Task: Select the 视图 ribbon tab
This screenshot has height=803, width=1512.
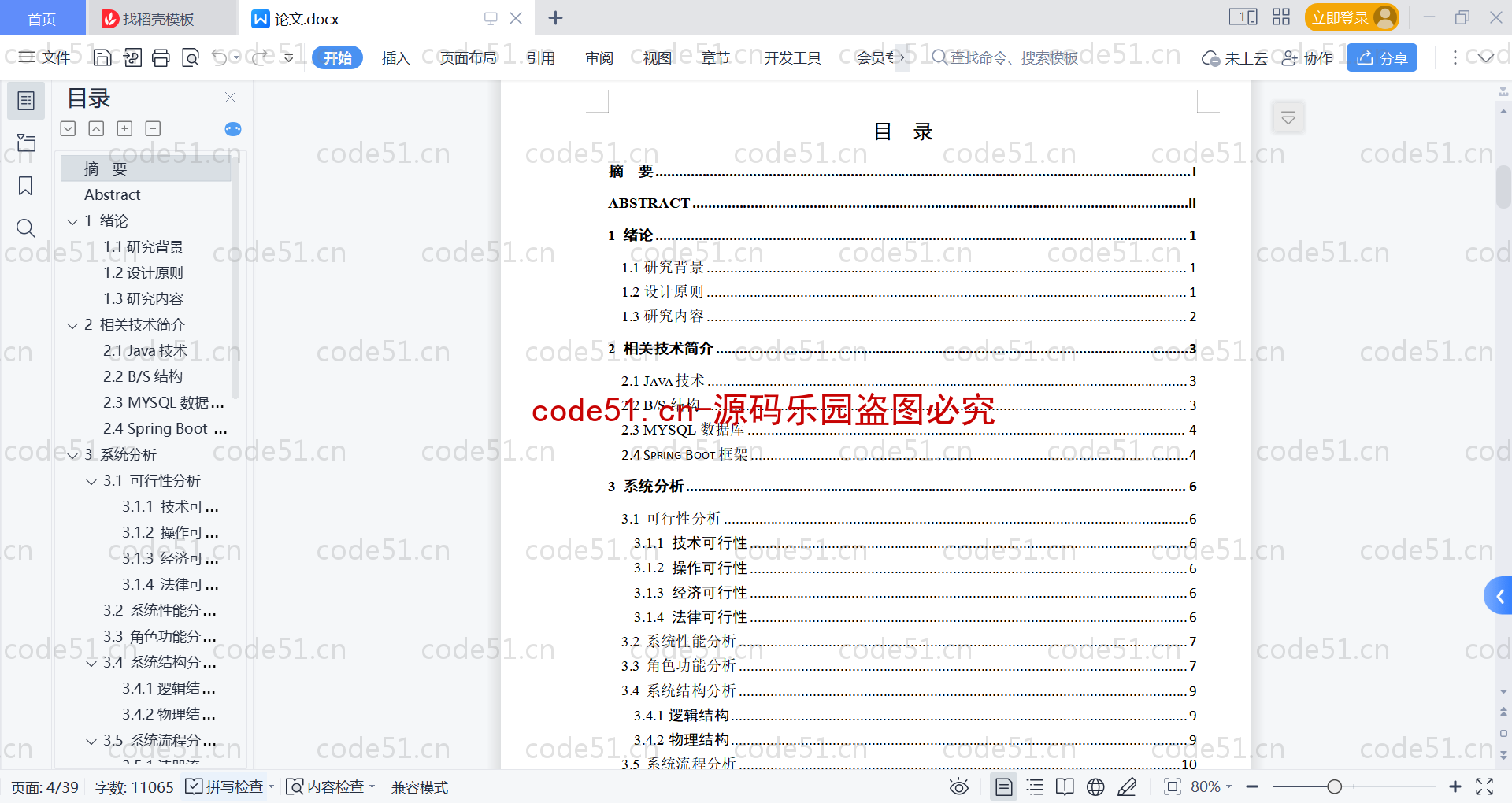Action: 658,57
